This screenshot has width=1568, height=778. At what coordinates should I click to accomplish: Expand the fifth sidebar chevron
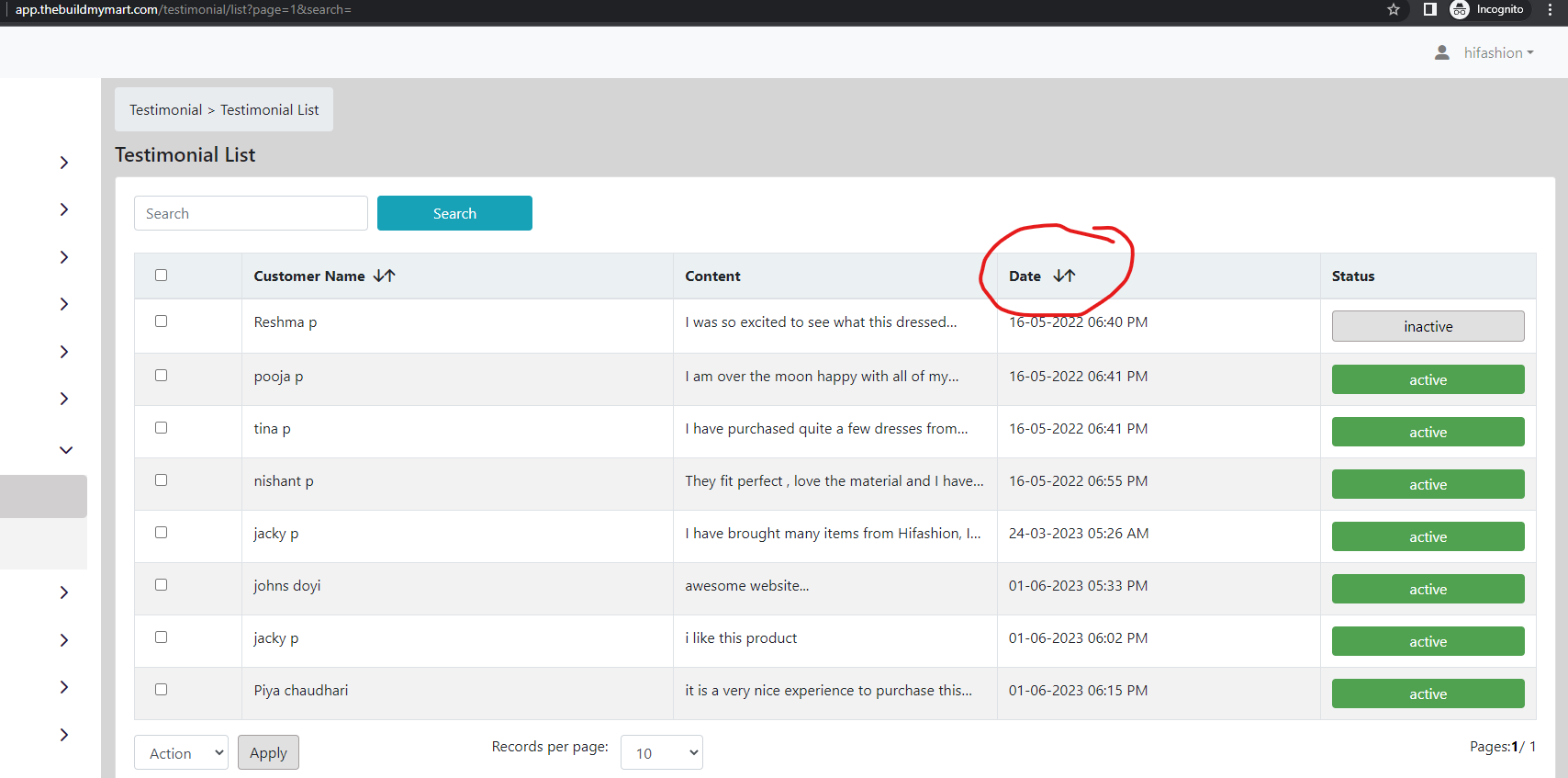click(64, 352)
